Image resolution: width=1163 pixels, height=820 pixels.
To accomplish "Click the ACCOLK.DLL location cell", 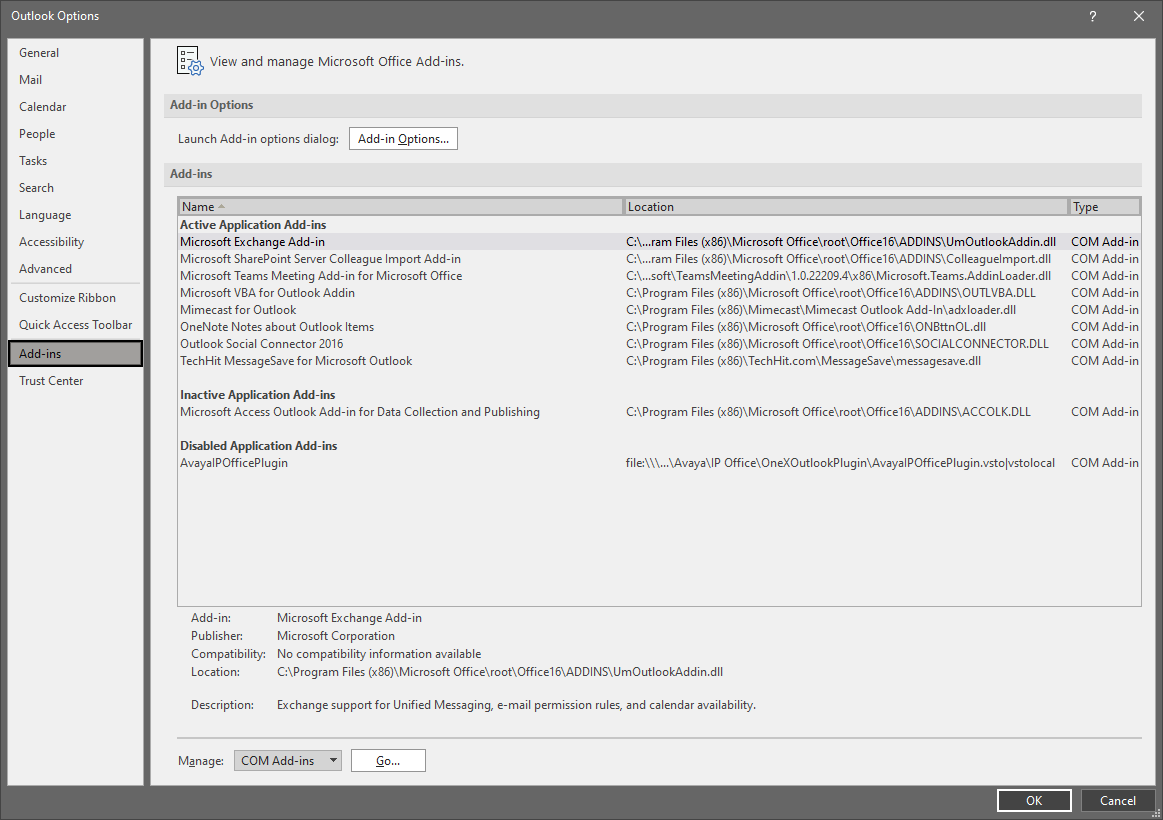I will point(828,412).
